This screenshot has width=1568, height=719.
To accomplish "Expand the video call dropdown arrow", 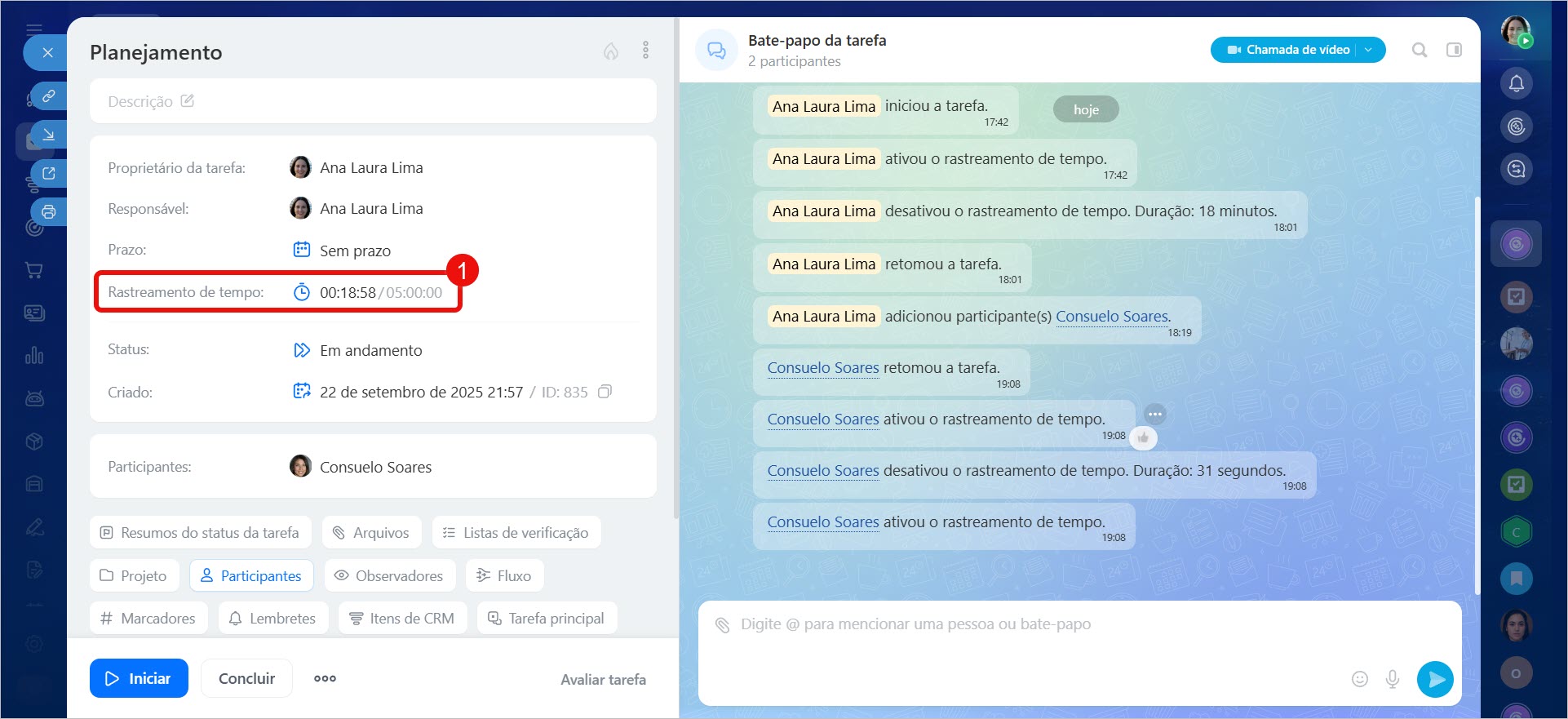I will click(x=1369, y=50).
